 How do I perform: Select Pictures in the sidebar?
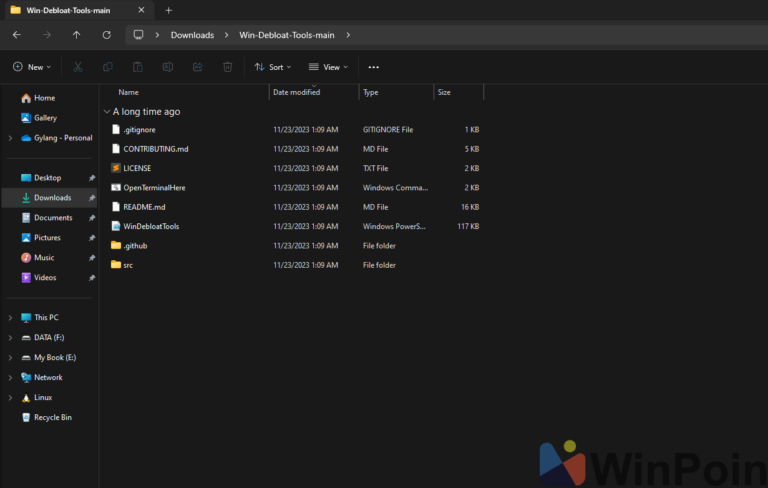(x=47, y=238)
